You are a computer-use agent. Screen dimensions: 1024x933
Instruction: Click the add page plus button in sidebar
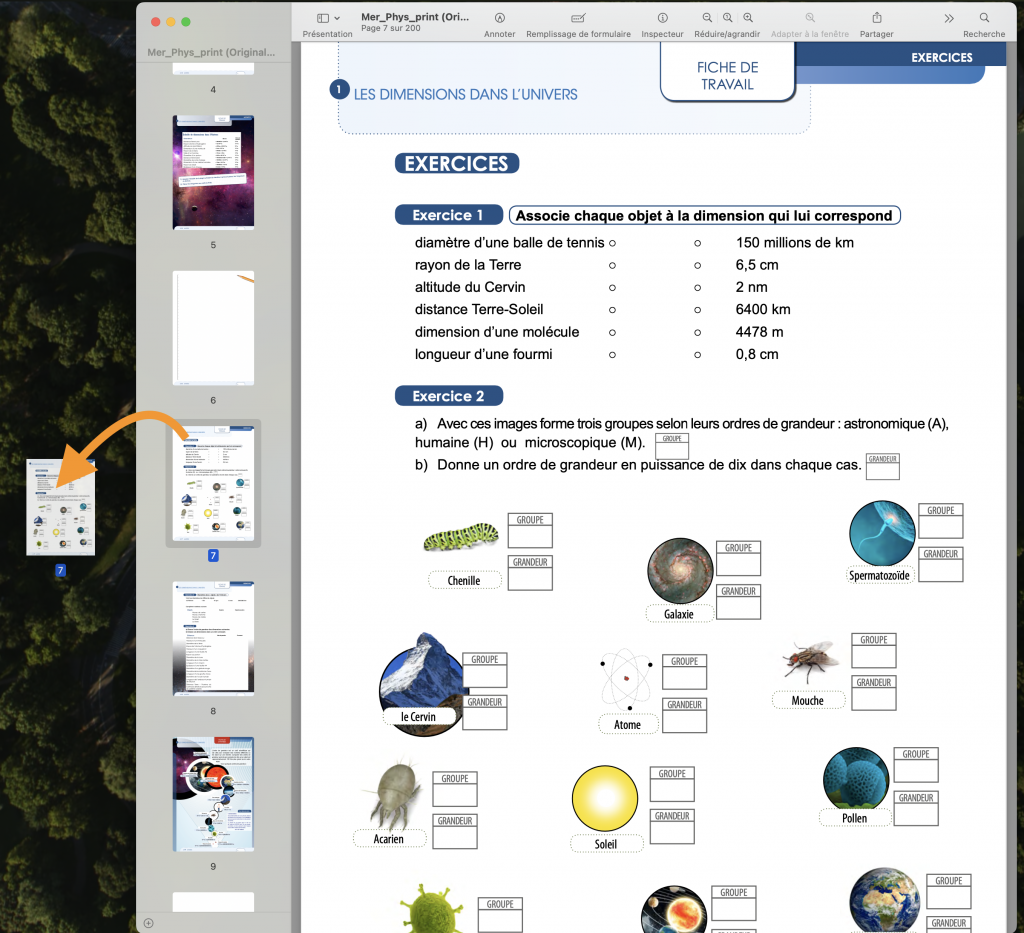(149, 923)
